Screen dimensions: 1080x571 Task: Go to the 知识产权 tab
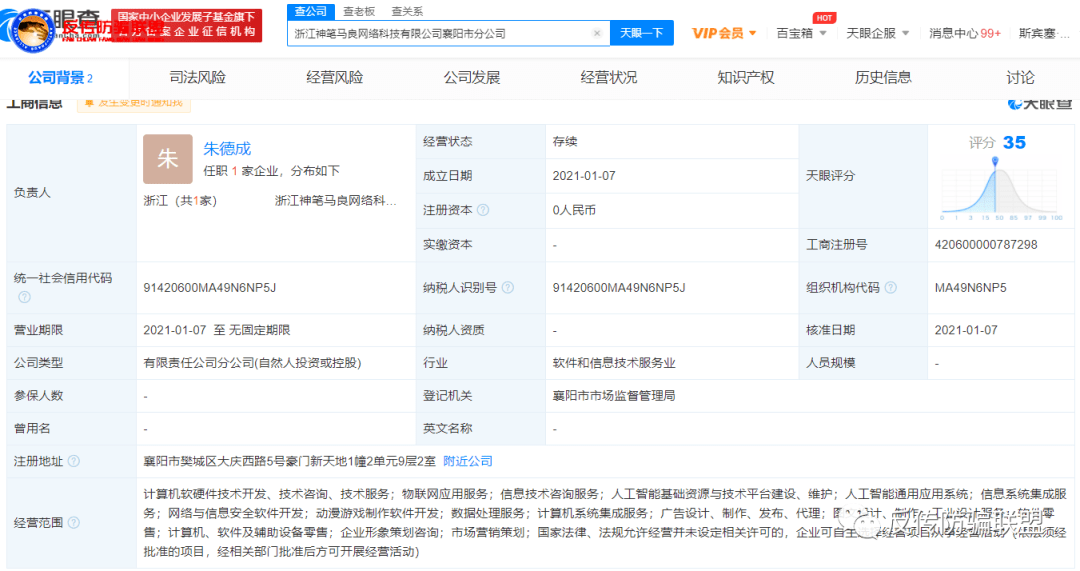click(745, 77)
